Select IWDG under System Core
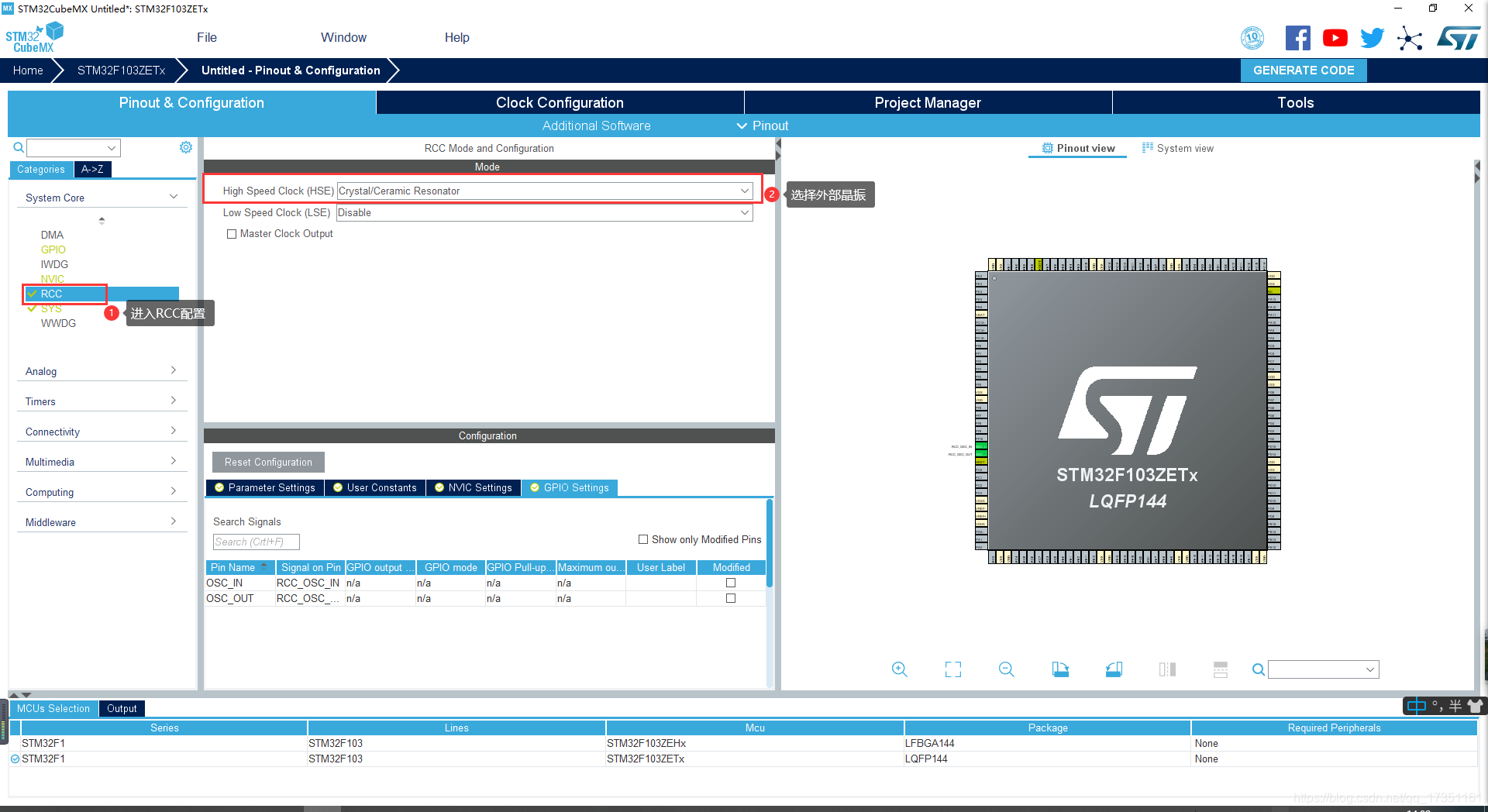Image resolution: width=1488 pixels, height=812 pixels. [54, 264]
